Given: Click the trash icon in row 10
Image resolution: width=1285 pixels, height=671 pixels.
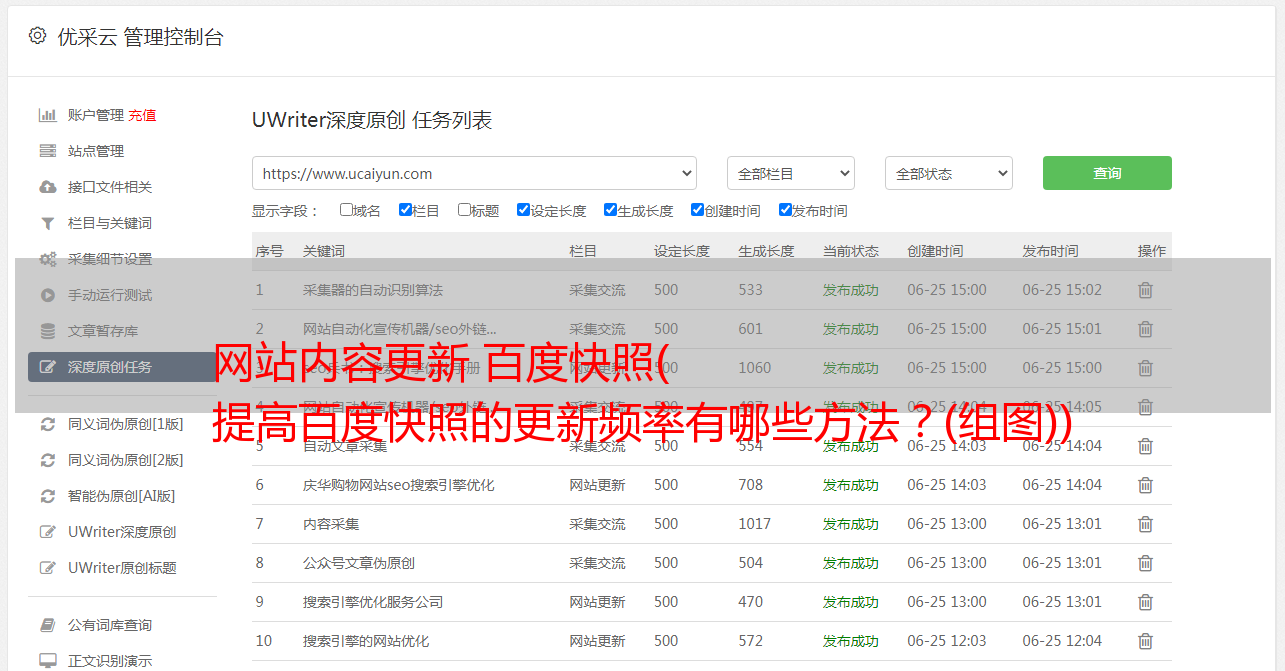Looking at the screenshot, I should tap(1145, 641).
